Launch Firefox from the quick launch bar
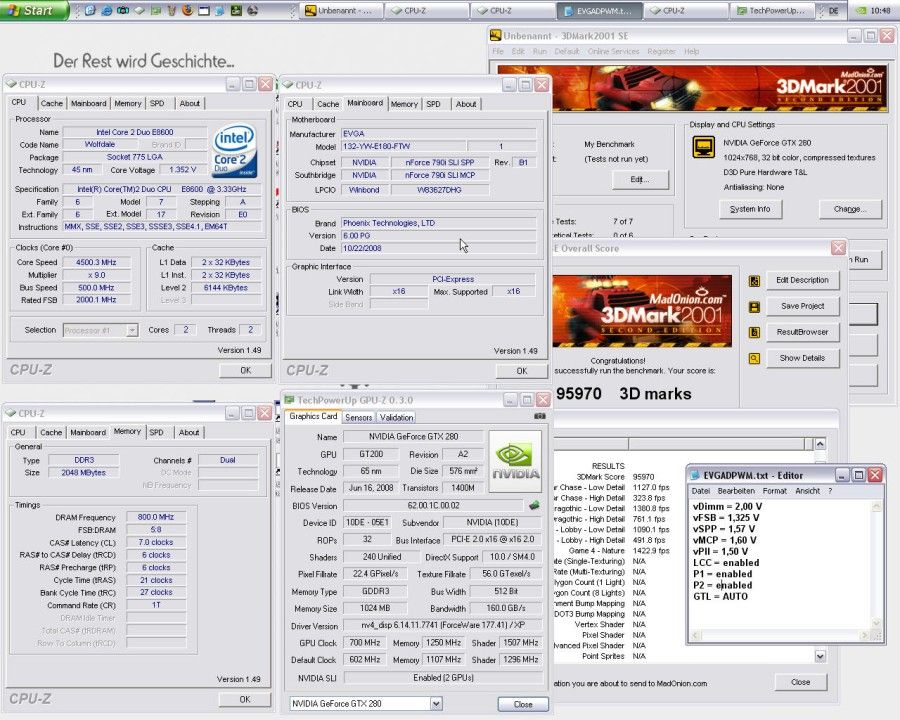 [187, 10]
